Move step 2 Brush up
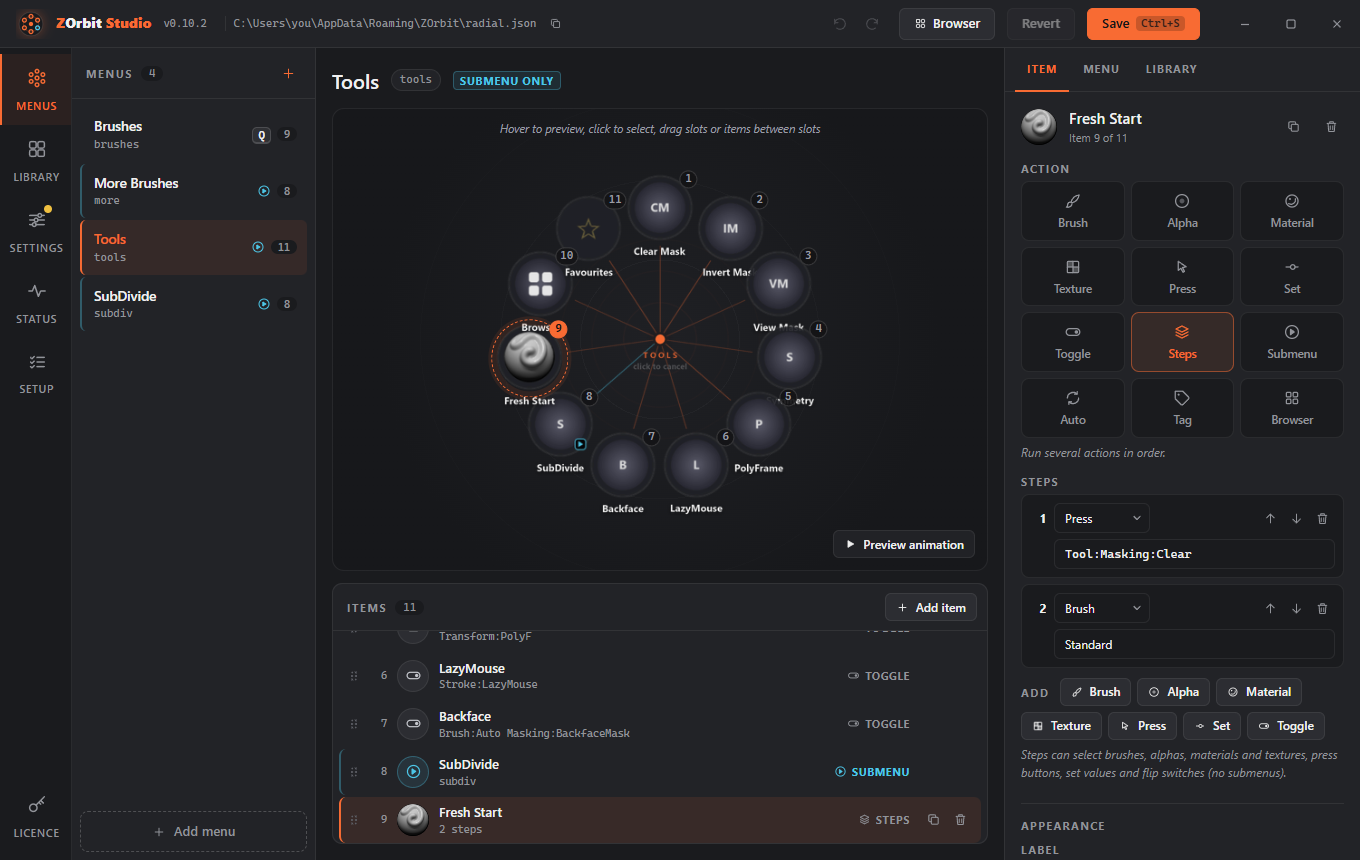Viewport: 1360px width, 860px height. [1270, 608]
